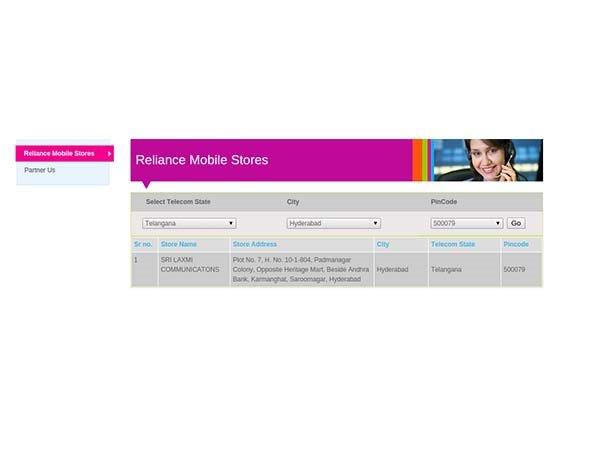The width and height of the screenshot is (600, 450).
Task: Open the 500079 pincode dropdown
Action: click(467, 223)
